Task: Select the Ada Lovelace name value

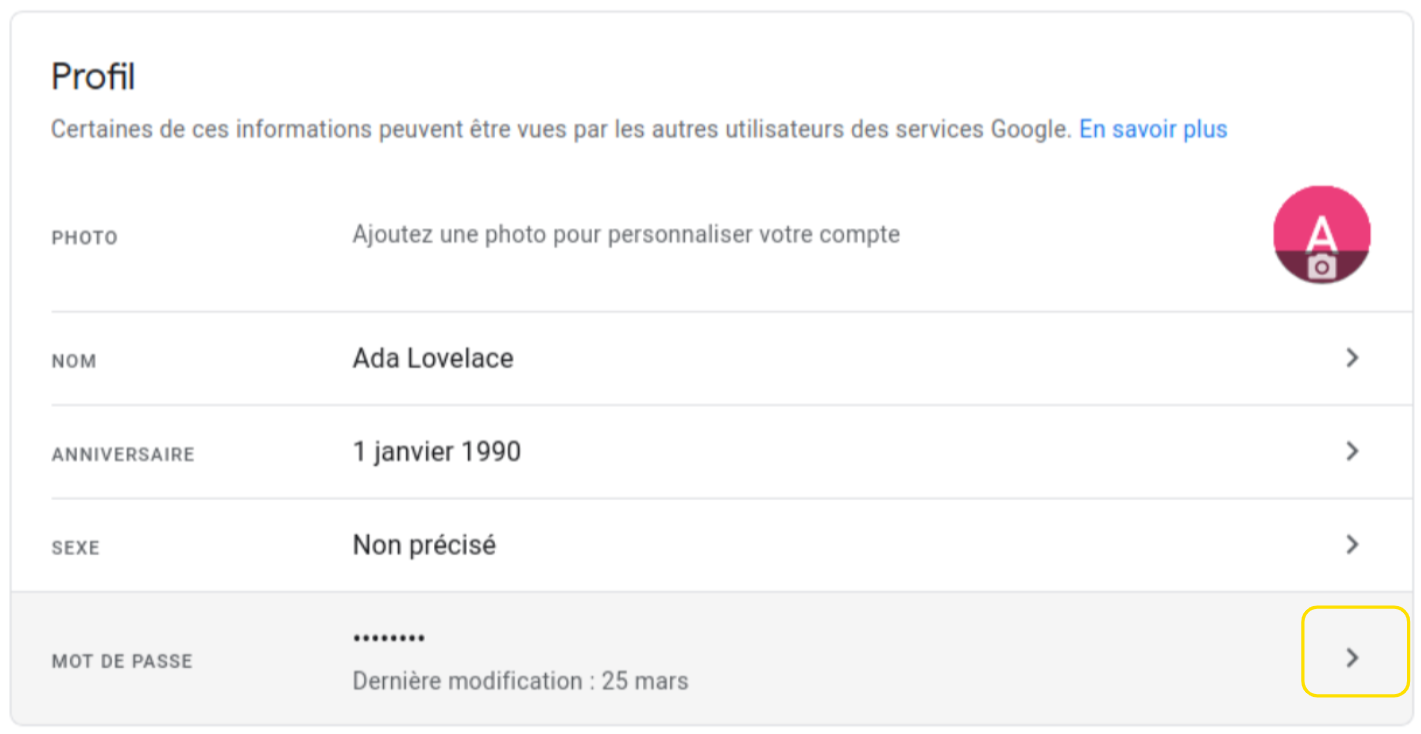Action: (433, 358)
